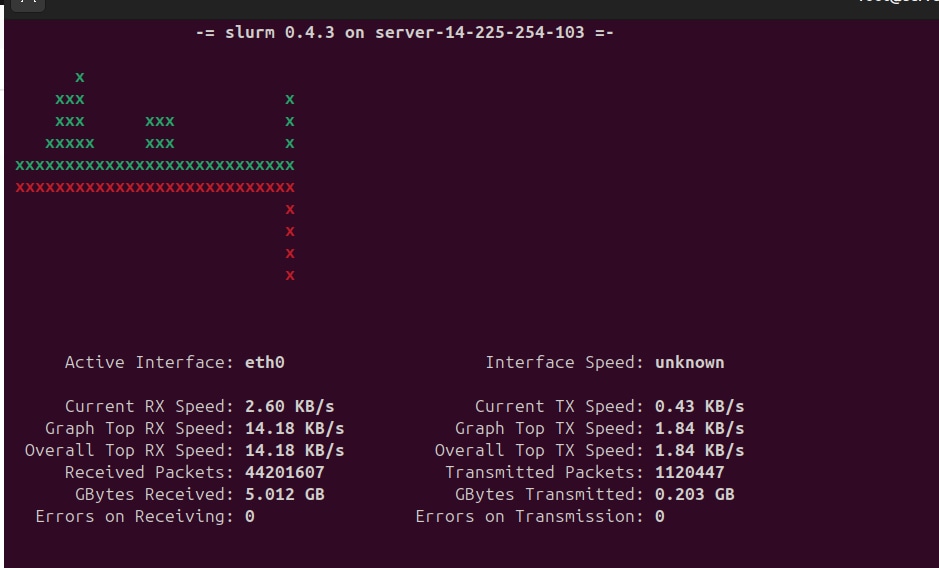
Task: Click the Graph Top RX Speed value
Action: [294, 428]
